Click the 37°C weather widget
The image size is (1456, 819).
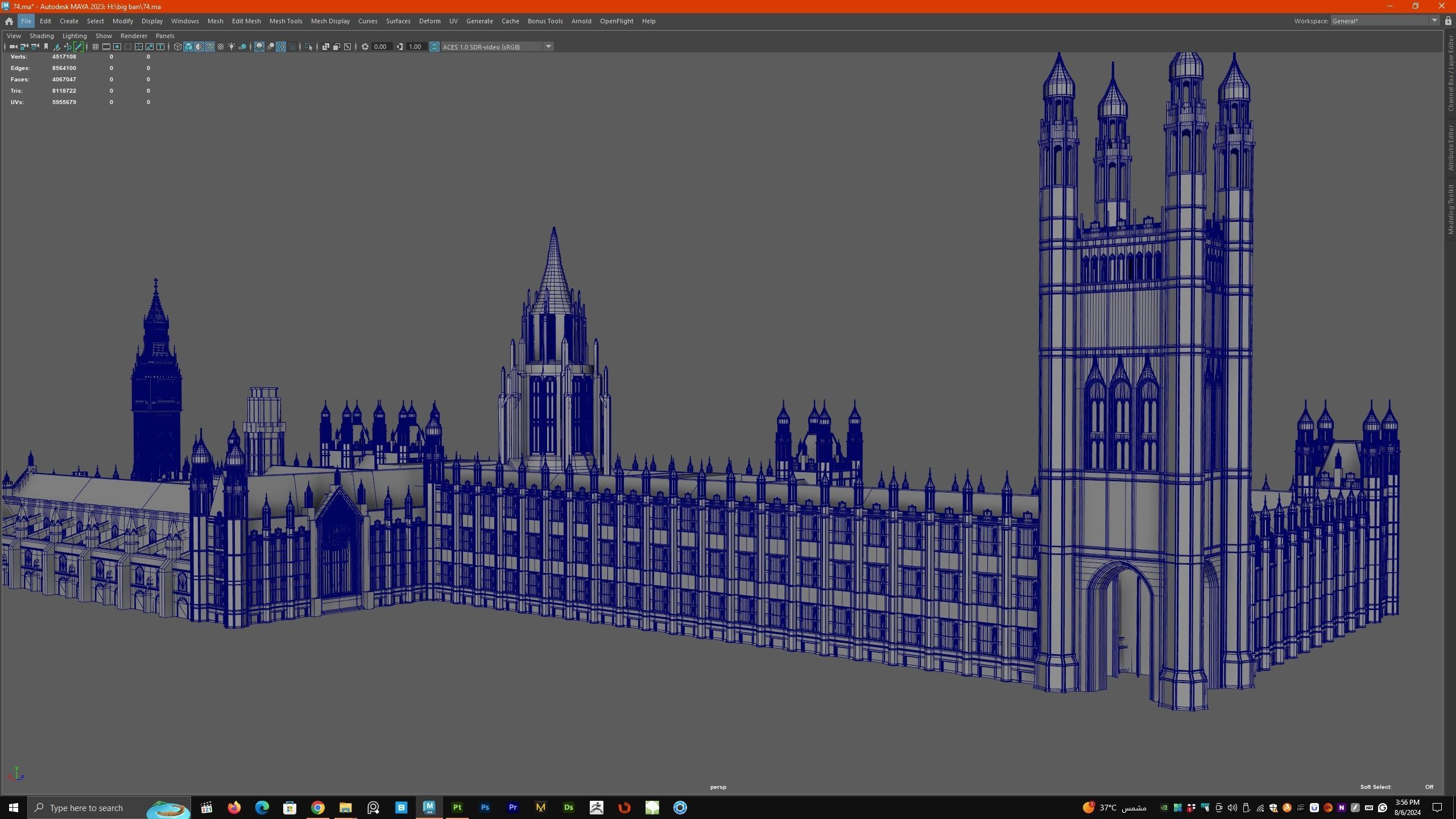tap(1114, 808)
